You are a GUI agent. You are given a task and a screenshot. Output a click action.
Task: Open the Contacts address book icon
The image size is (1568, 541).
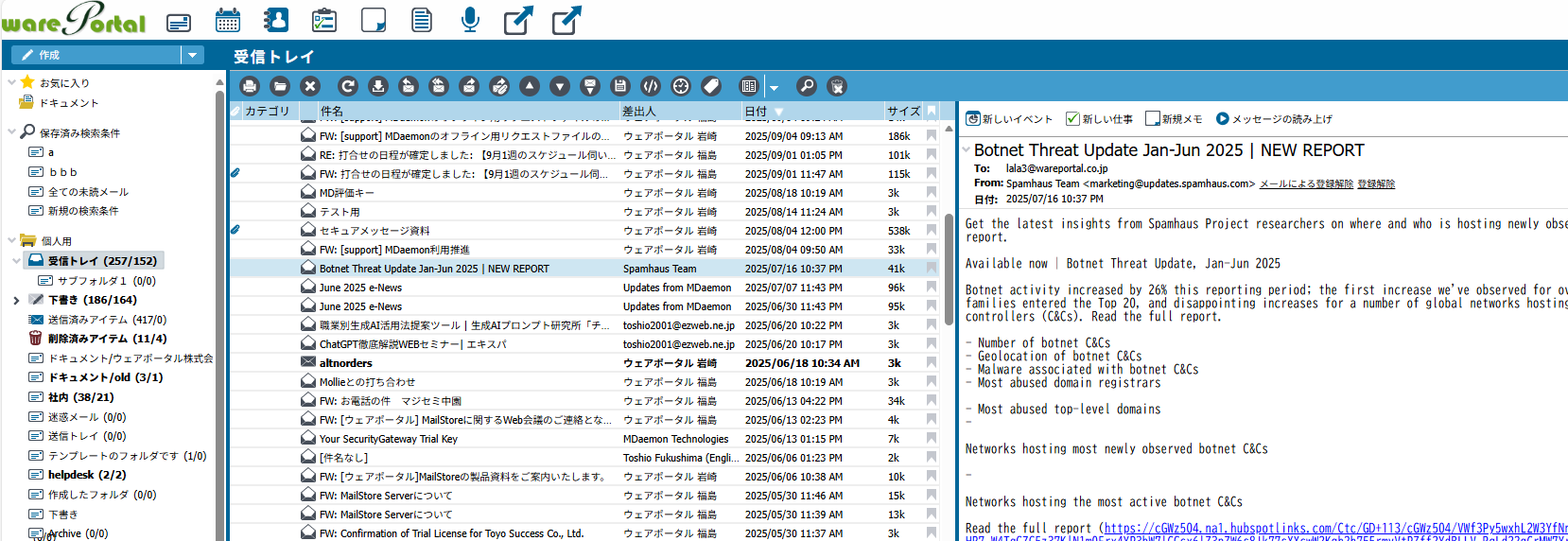pos(276,20)
